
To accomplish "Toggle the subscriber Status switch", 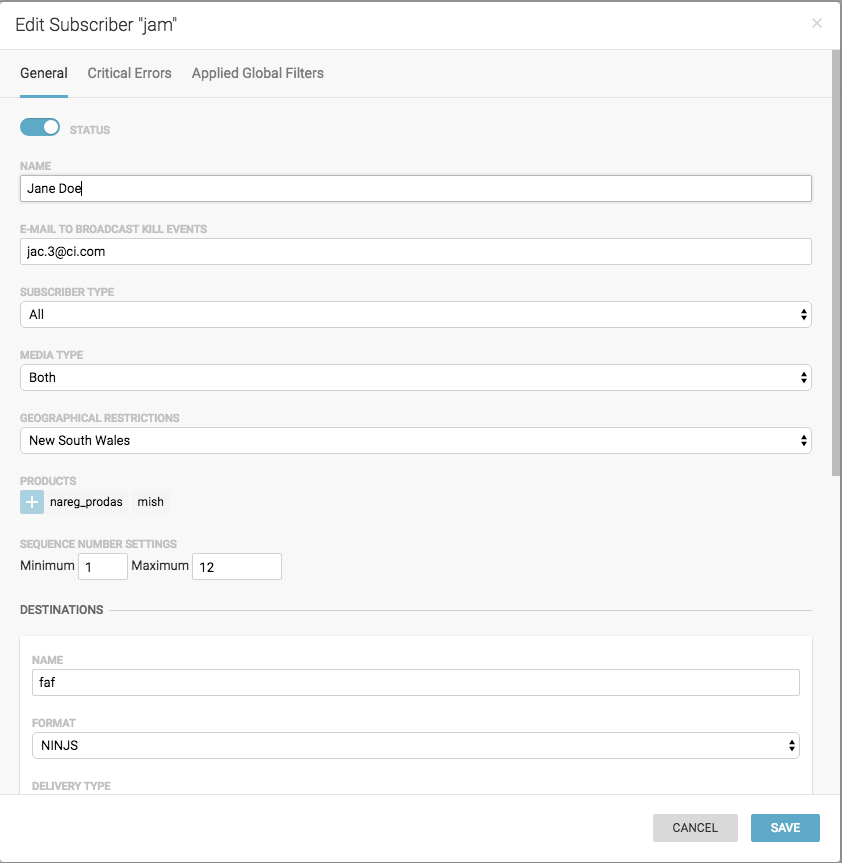I will point(40,128).
